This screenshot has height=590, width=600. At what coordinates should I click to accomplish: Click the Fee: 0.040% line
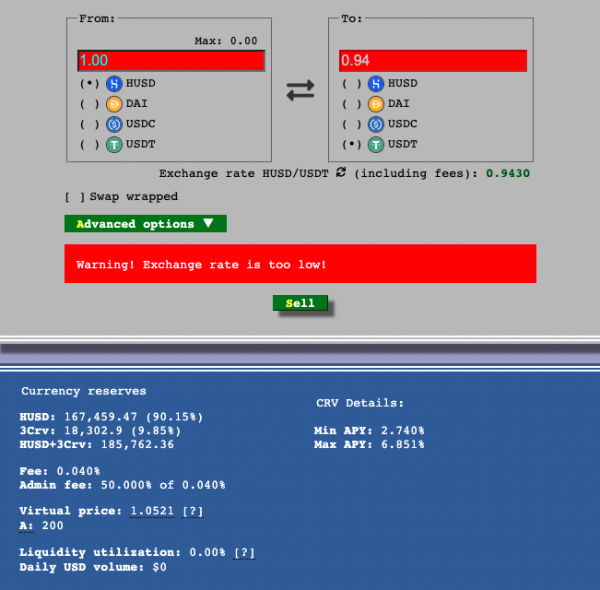tap(60, 471)
